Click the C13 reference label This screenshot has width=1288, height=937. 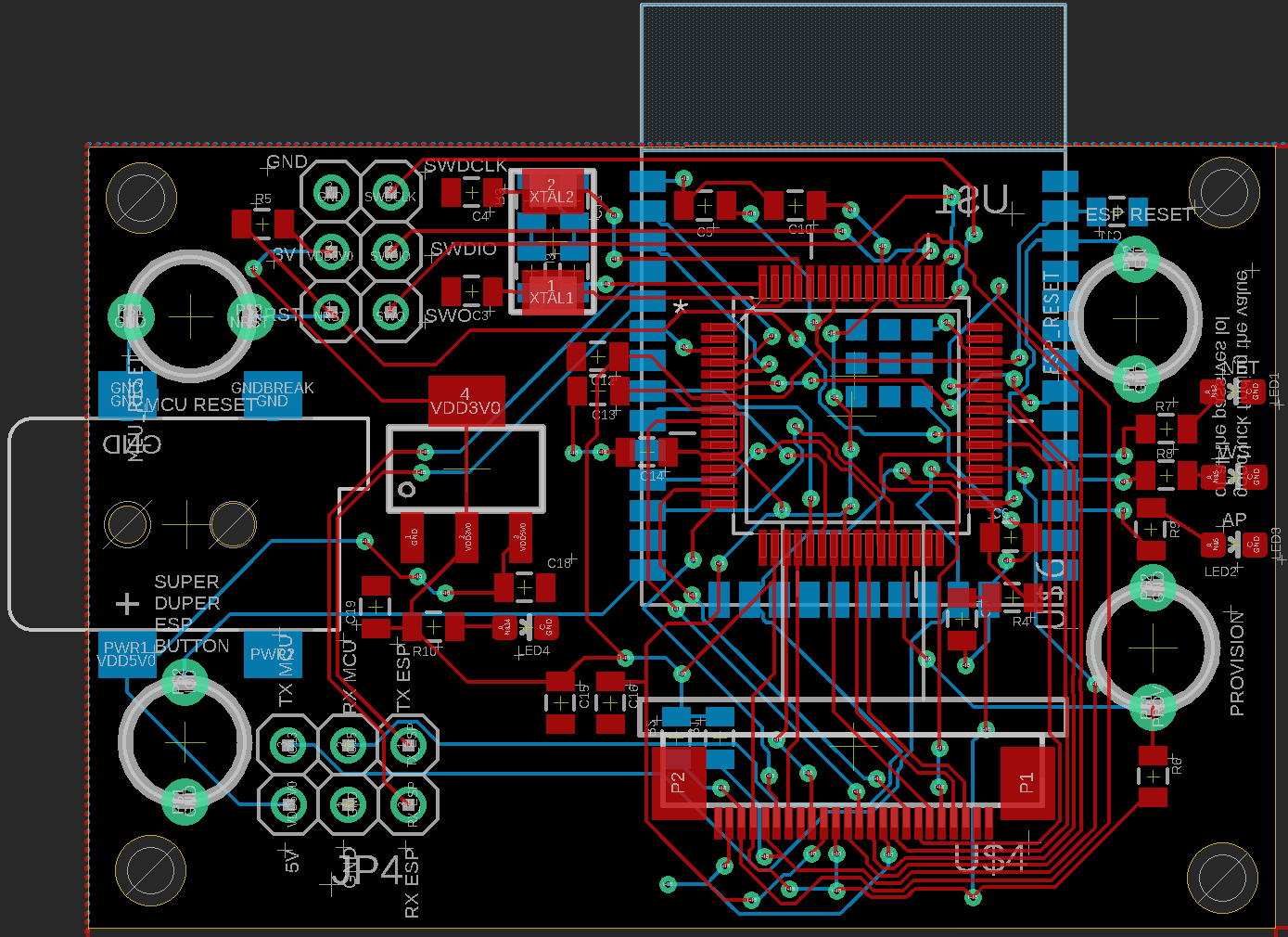(603, 415)
